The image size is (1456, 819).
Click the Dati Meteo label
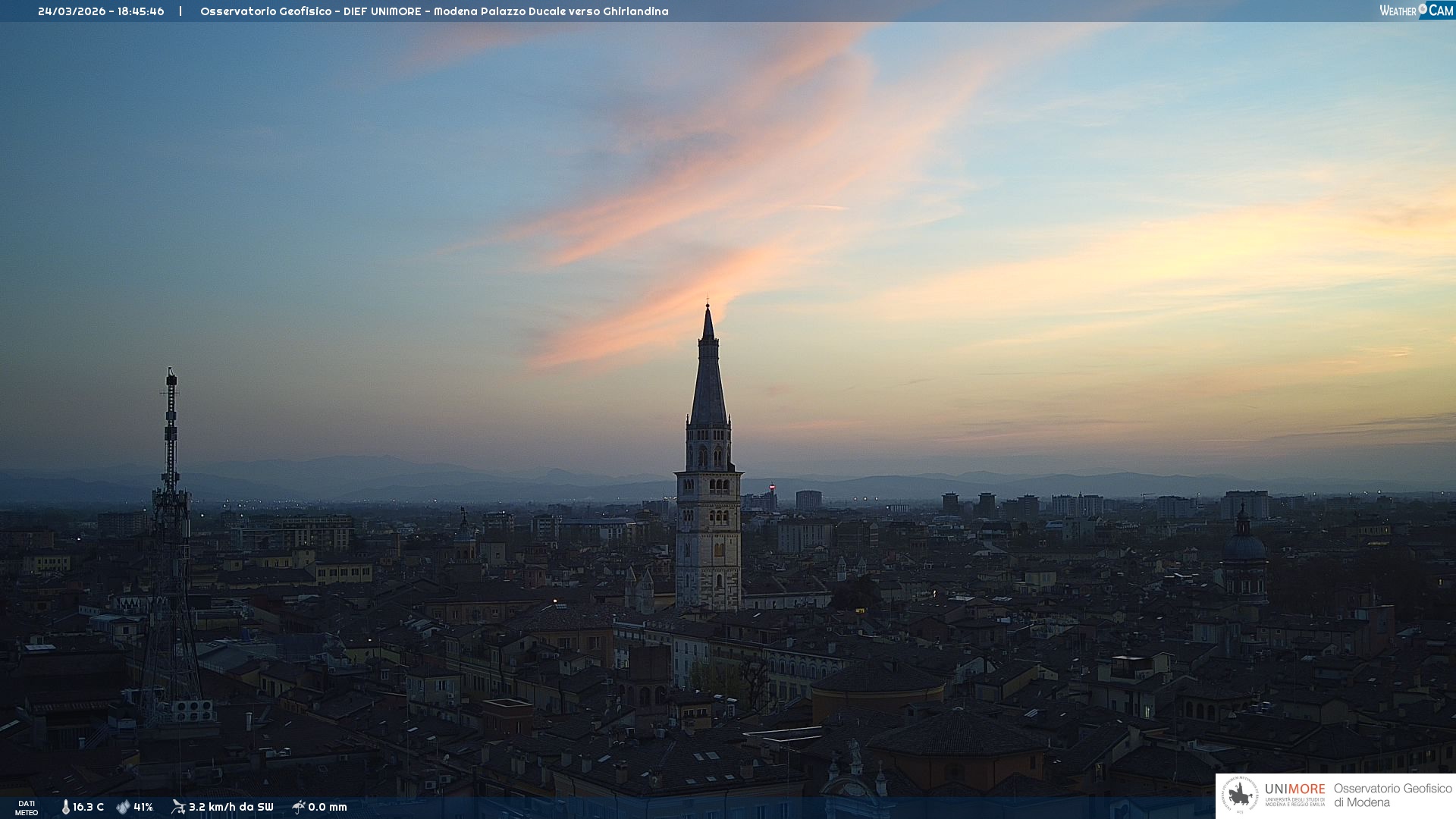[27, 808]
